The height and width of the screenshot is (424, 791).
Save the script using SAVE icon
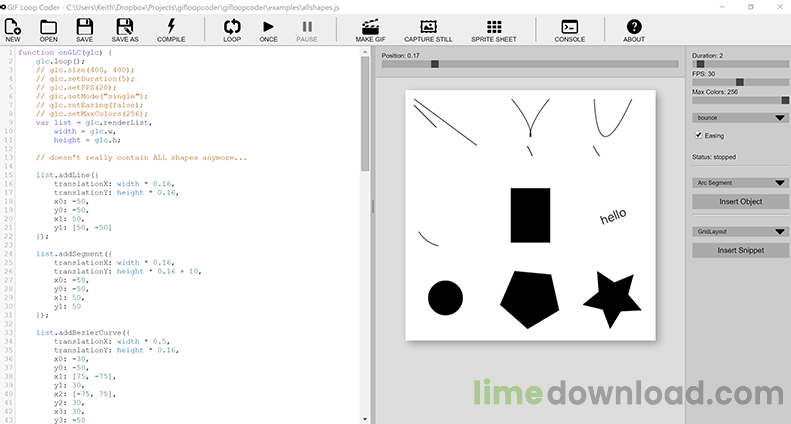(85, 29)
